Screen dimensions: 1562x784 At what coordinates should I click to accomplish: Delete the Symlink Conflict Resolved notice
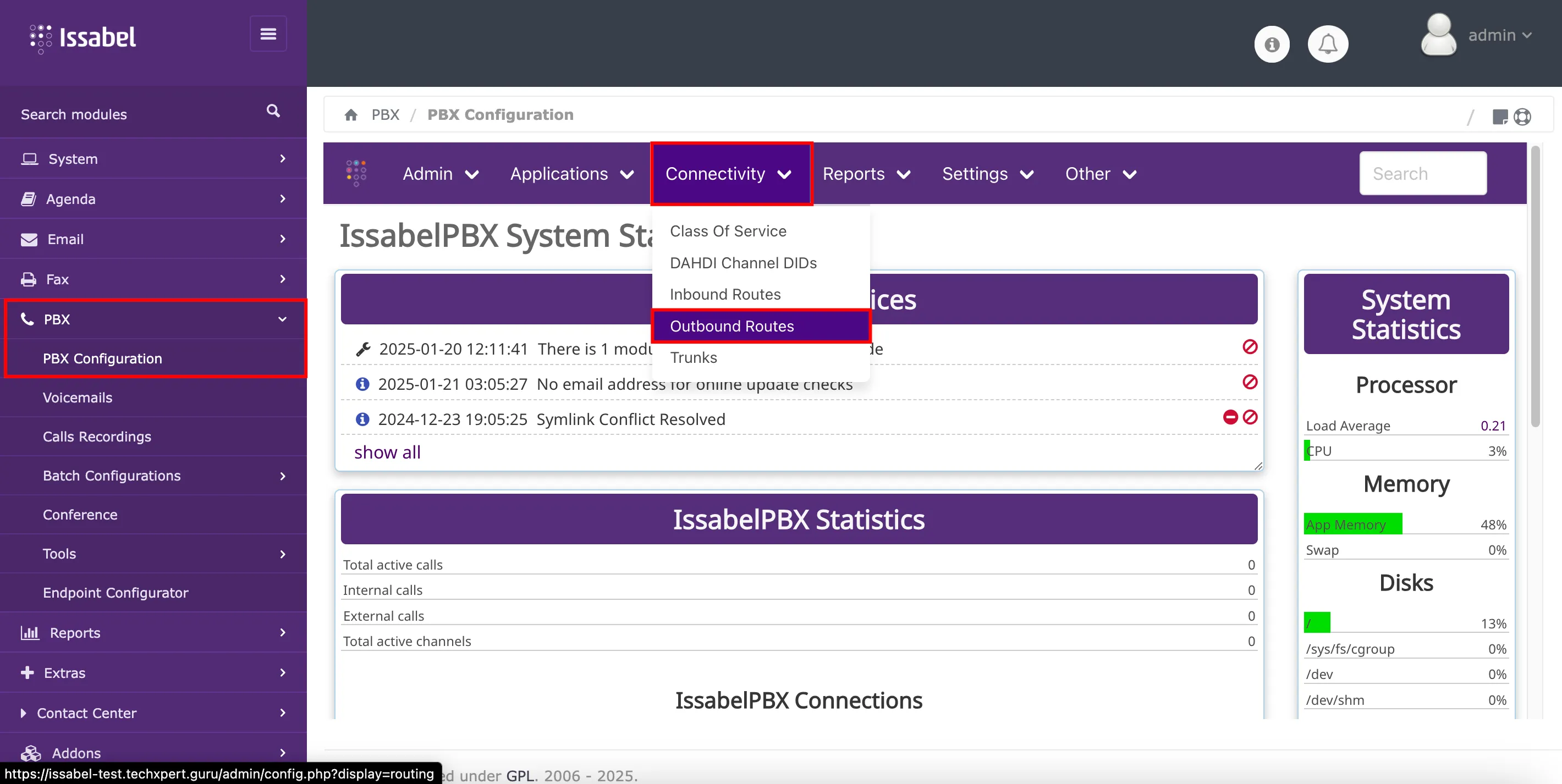pyautogui.click(x=1230, y=417)
